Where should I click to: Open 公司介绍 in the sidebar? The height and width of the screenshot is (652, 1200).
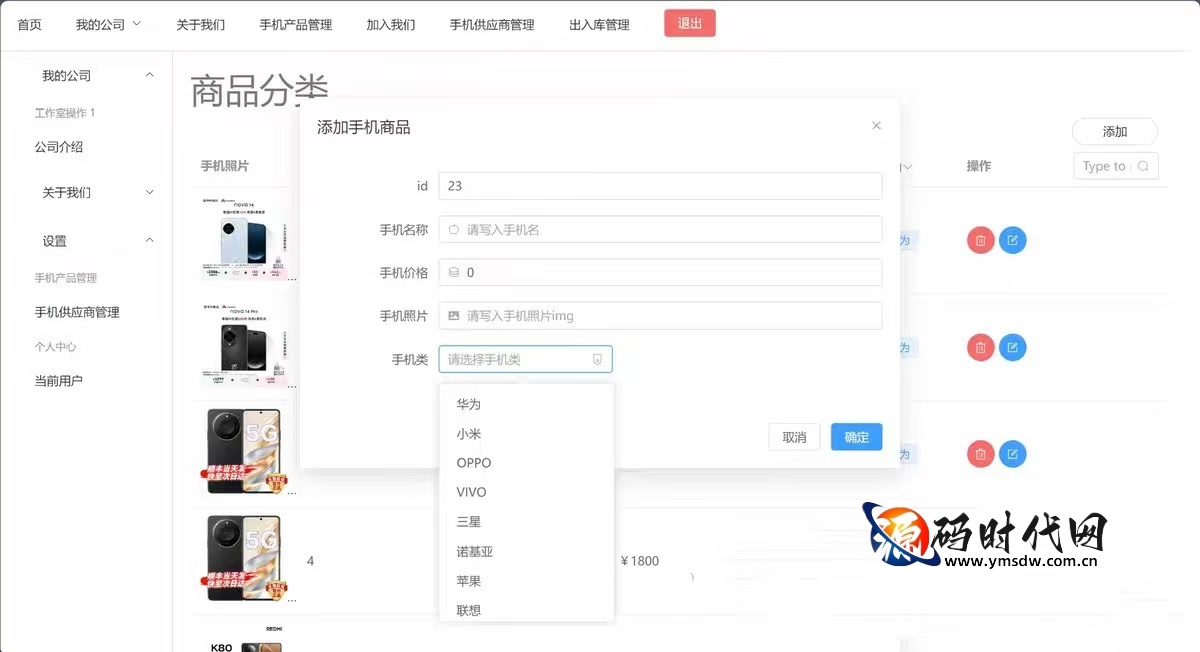(x=59, y=147)
